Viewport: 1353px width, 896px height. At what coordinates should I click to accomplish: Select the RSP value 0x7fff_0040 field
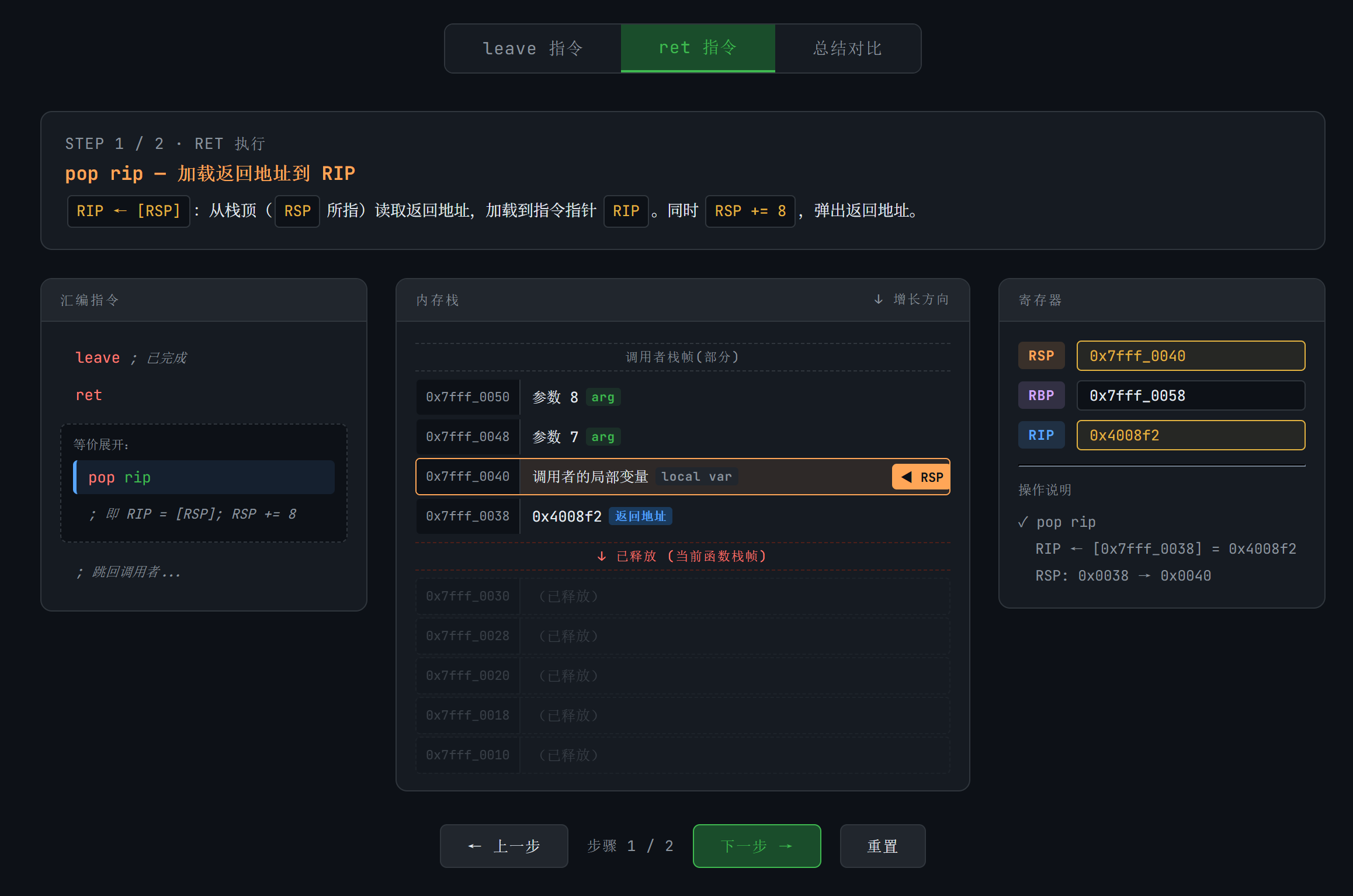pyautogui.click(x=1190, y=356)
